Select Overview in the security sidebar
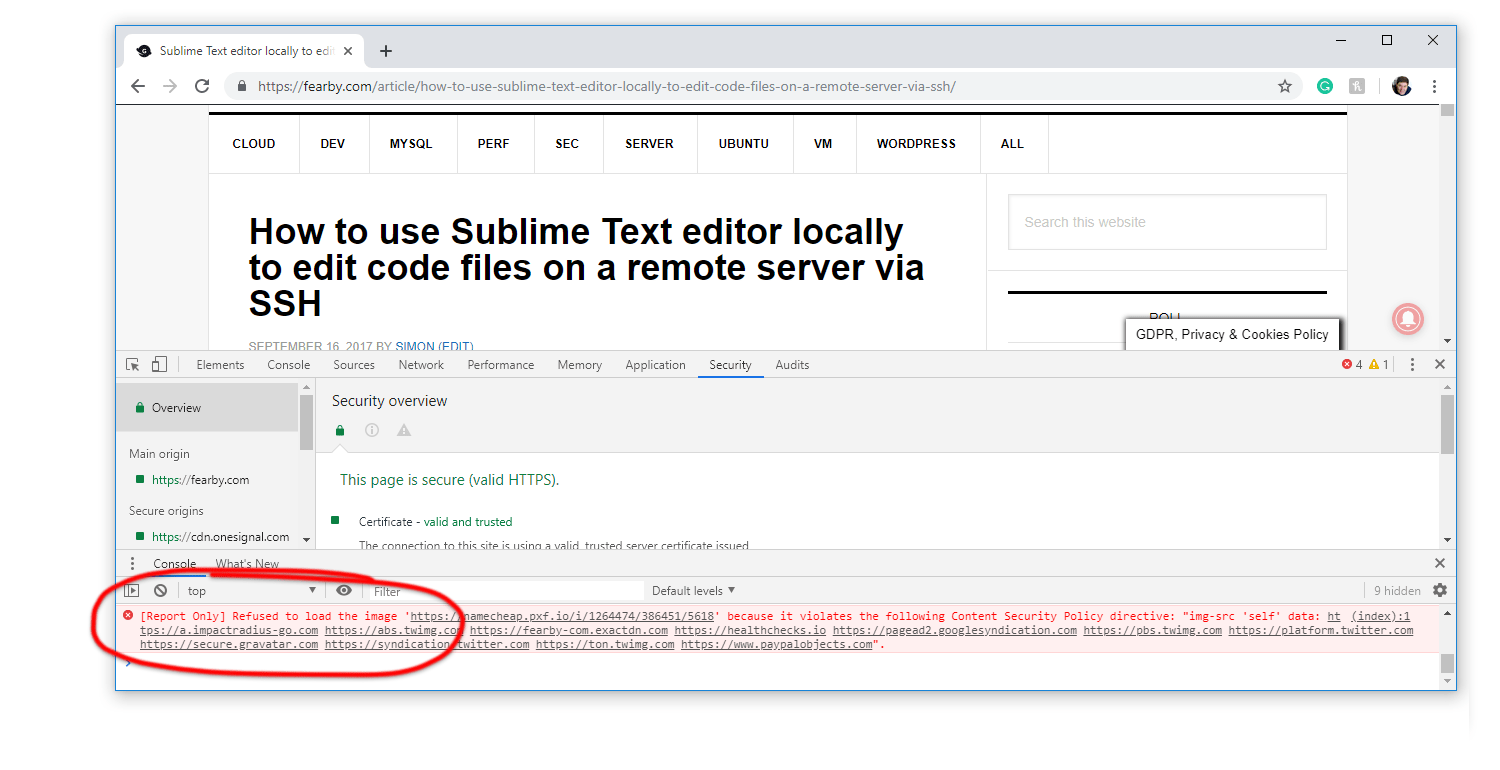This screenshot has height=770, width=1500. (x=207, y=408)
